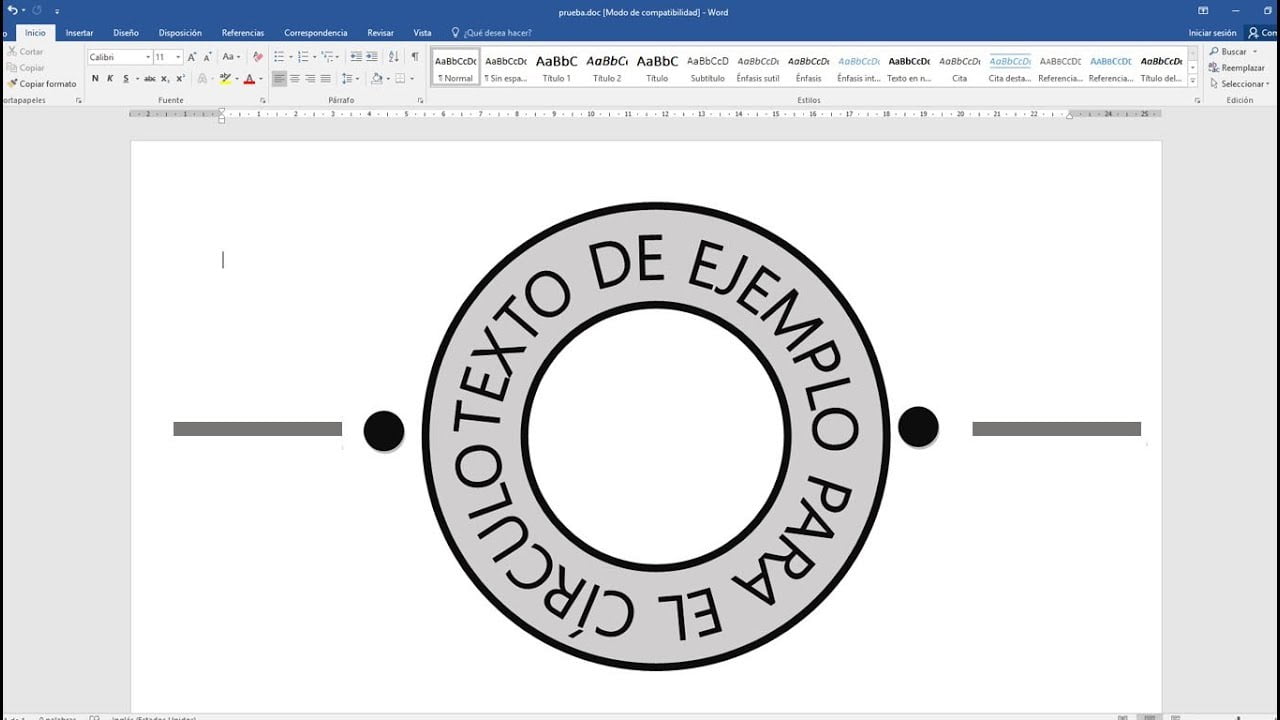Select the Copiar formato tool

43,84
